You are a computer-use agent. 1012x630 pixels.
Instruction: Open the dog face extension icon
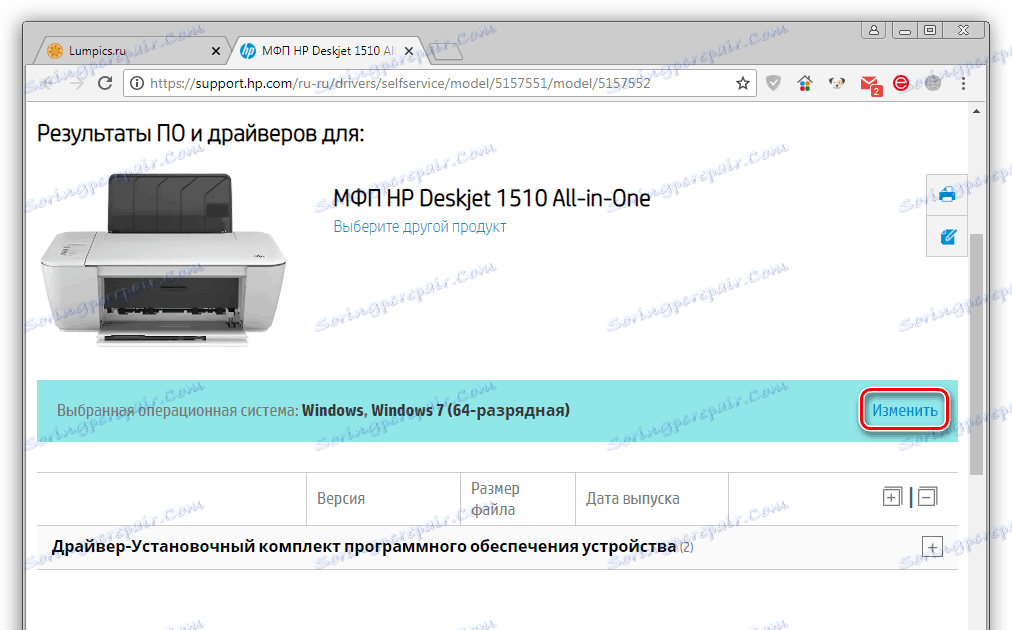[837, 83]
